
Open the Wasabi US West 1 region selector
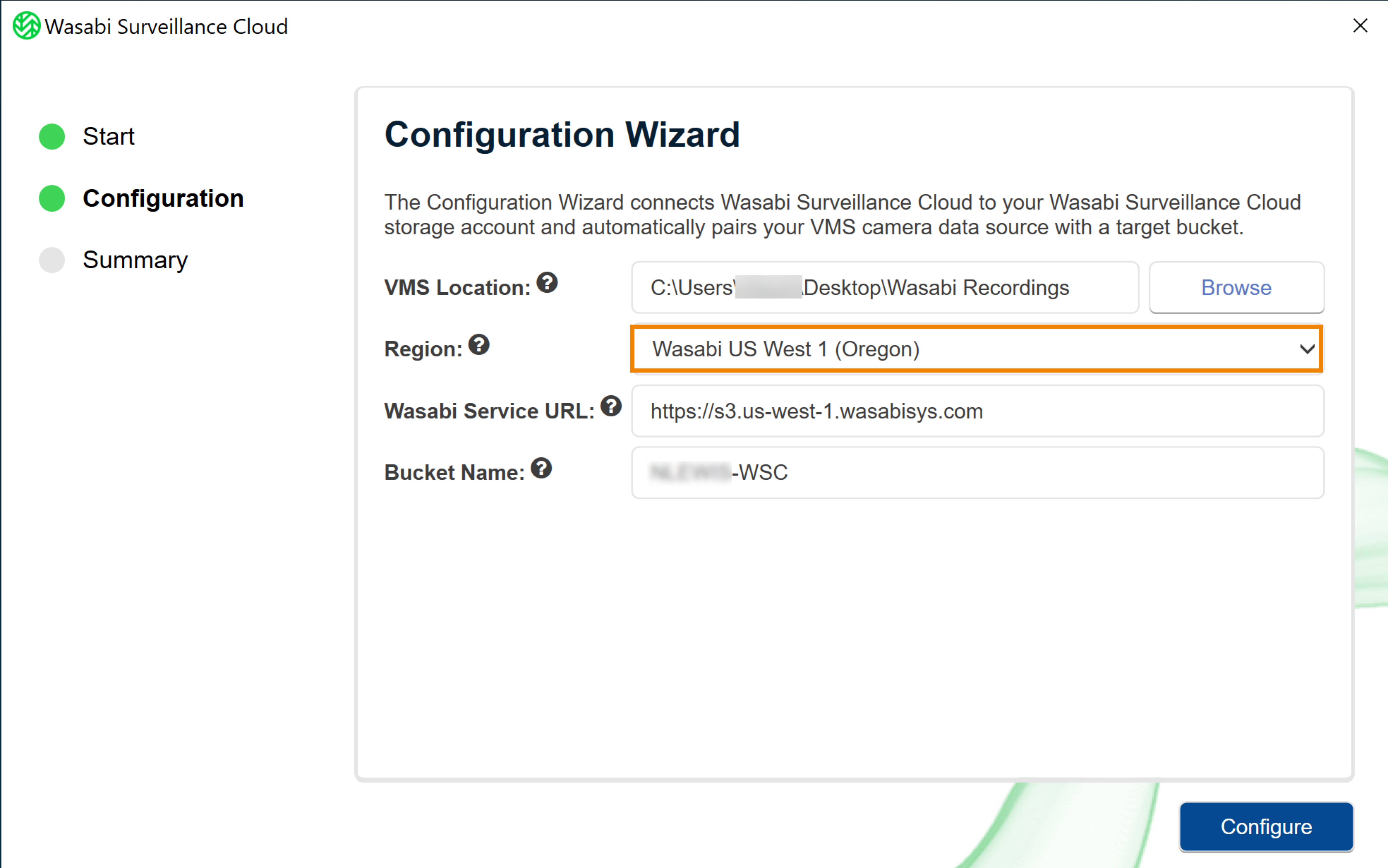click(976, 349)
